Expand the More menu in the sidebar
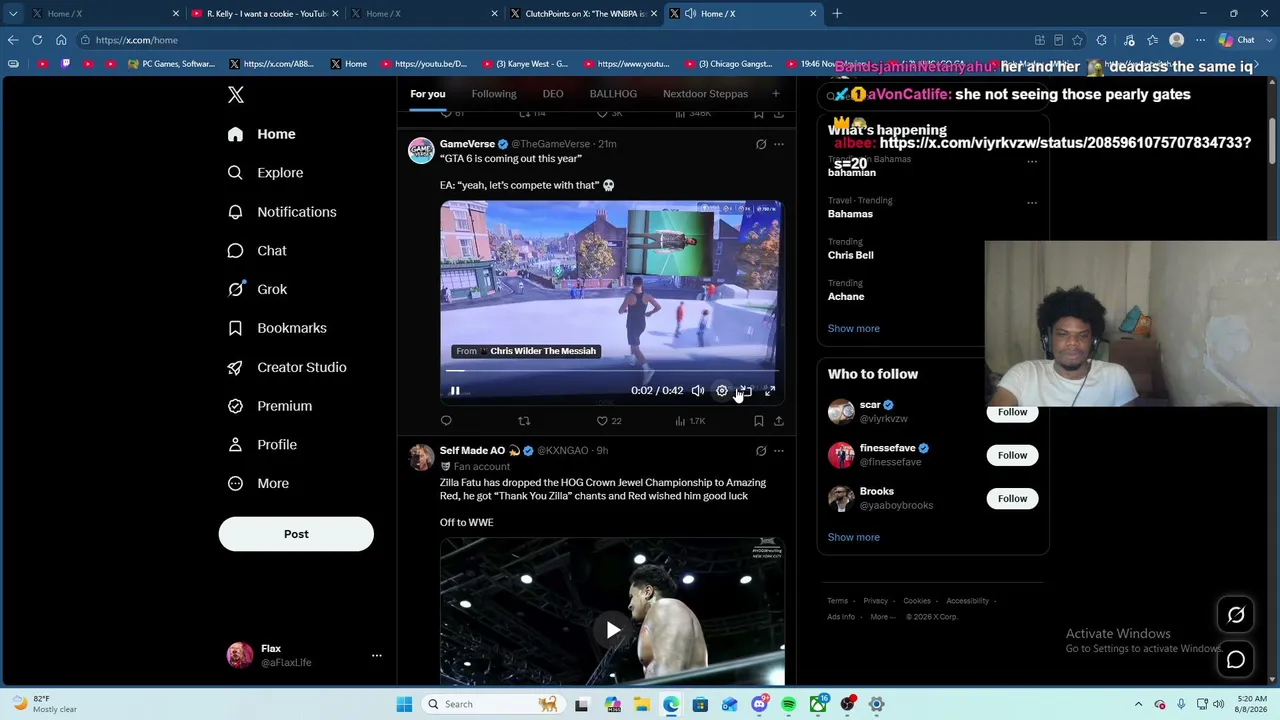 258,483
